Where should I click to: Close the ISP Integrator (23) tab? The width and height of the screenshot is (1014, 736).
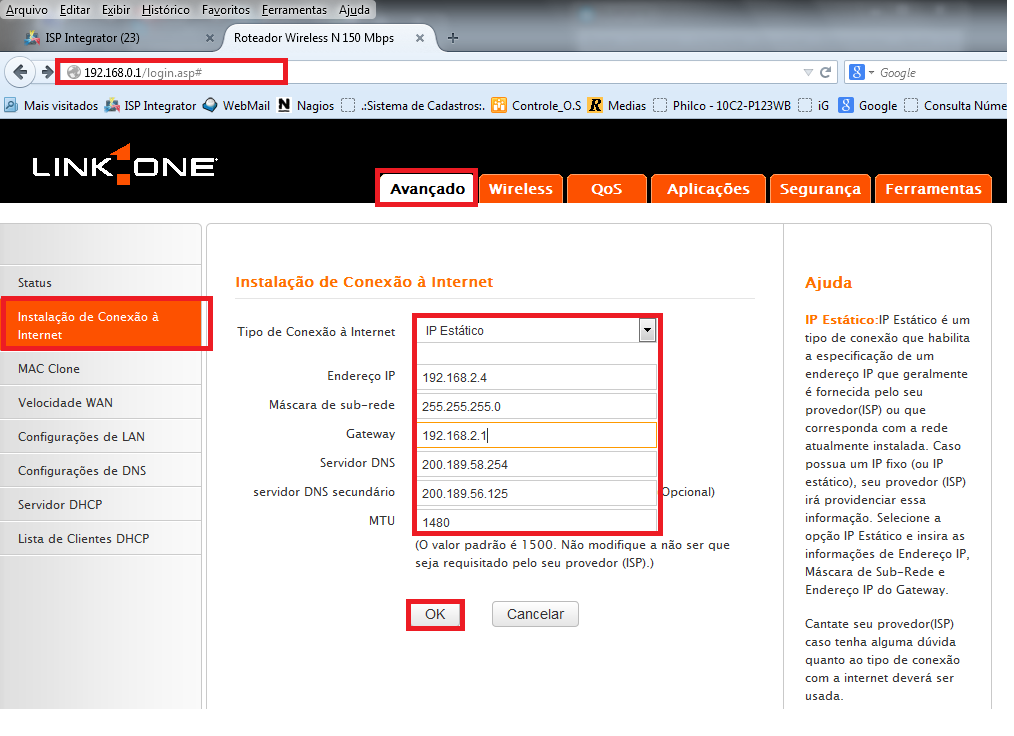point(210,38)
